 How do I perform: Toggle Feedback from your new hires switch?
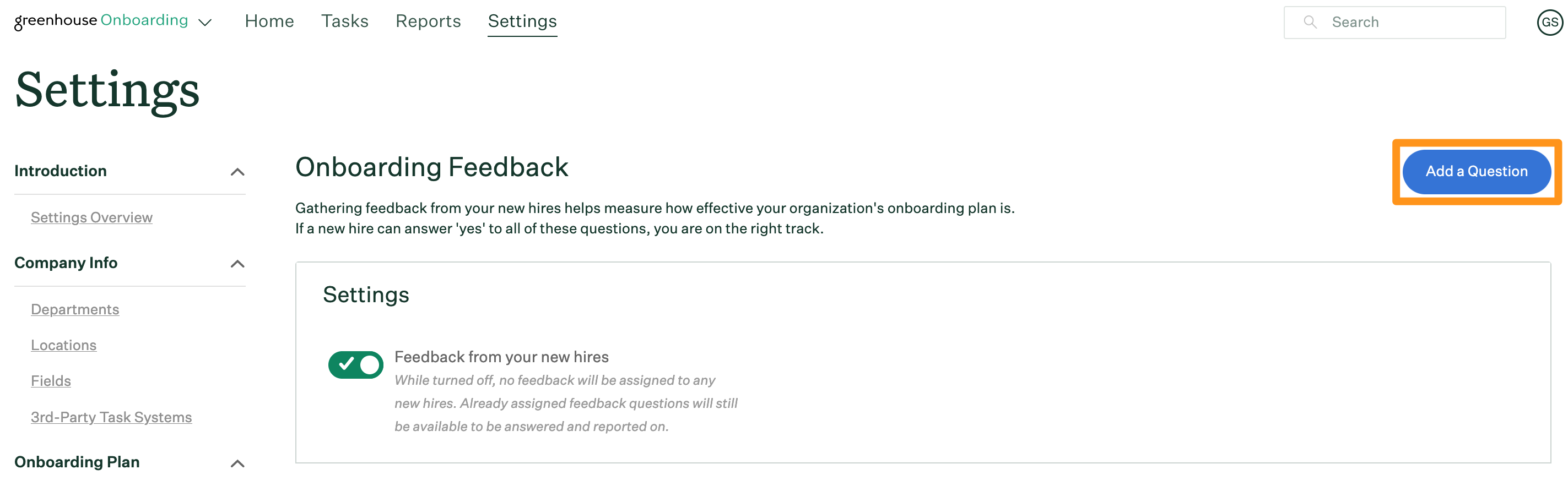tap(355, 365)
